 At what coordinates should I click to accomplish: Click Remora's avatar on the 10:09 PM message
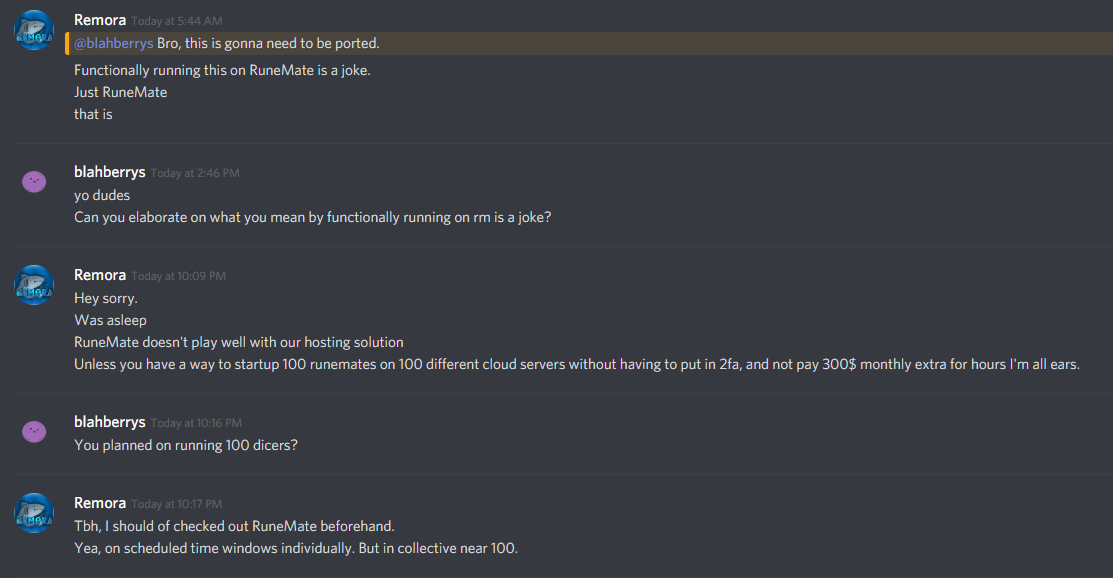[34, 285]
